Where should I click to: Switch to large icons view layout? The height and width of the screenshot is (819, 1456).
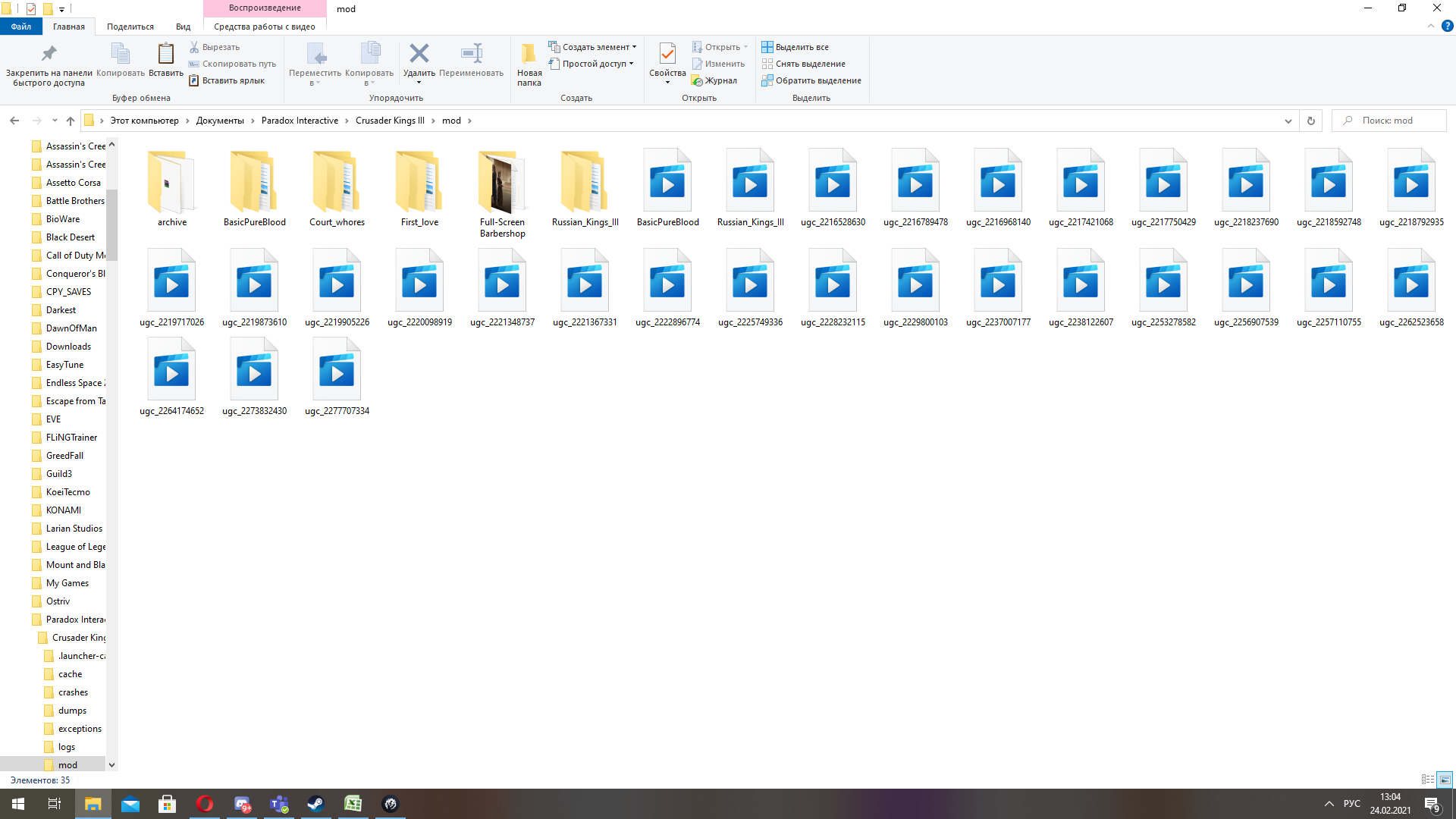[1445, 780]
